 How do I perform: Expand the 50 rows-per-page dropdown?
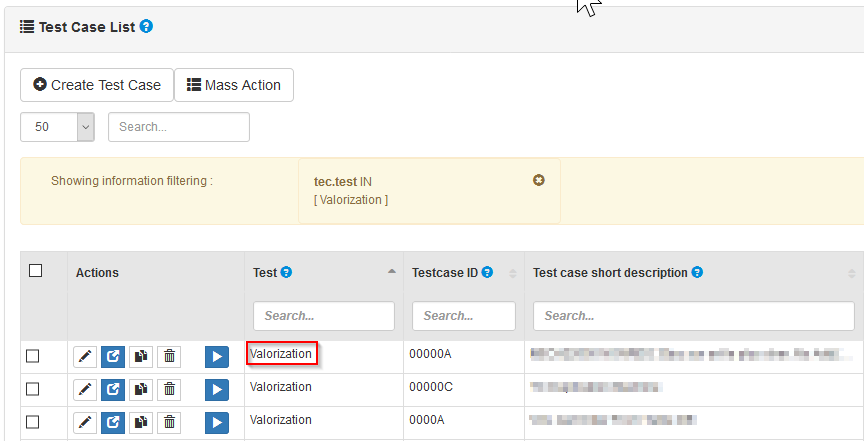click(x=57, y=127)
